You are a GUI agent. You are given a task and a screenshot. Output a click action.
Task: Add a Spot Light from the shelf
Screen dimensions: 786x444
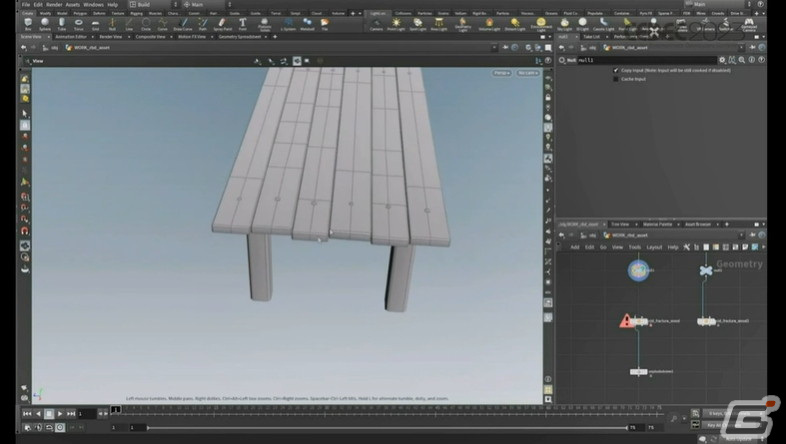point(418,24)
